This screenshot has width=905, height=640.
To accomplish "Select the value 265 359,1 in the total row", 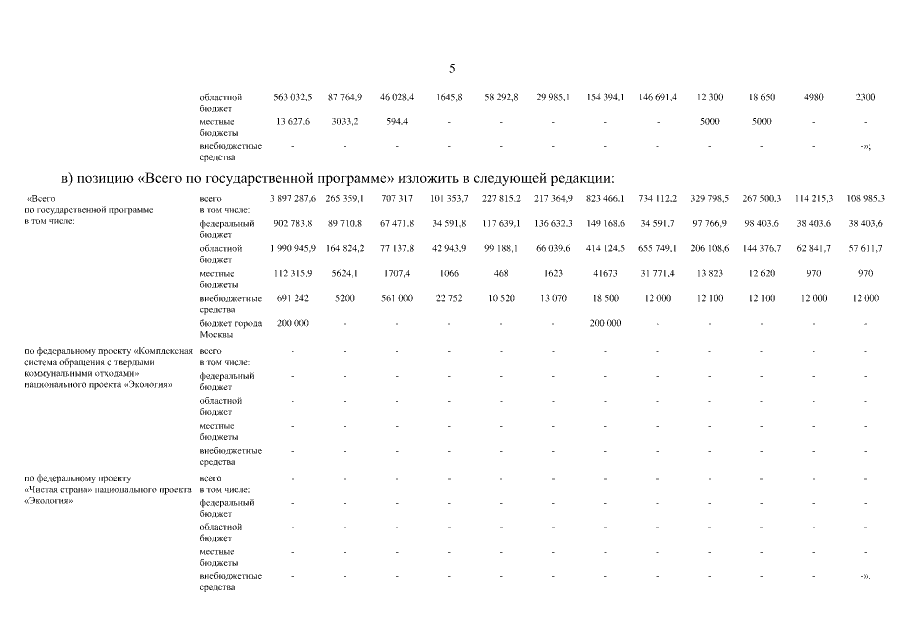I will click(345, 199).
